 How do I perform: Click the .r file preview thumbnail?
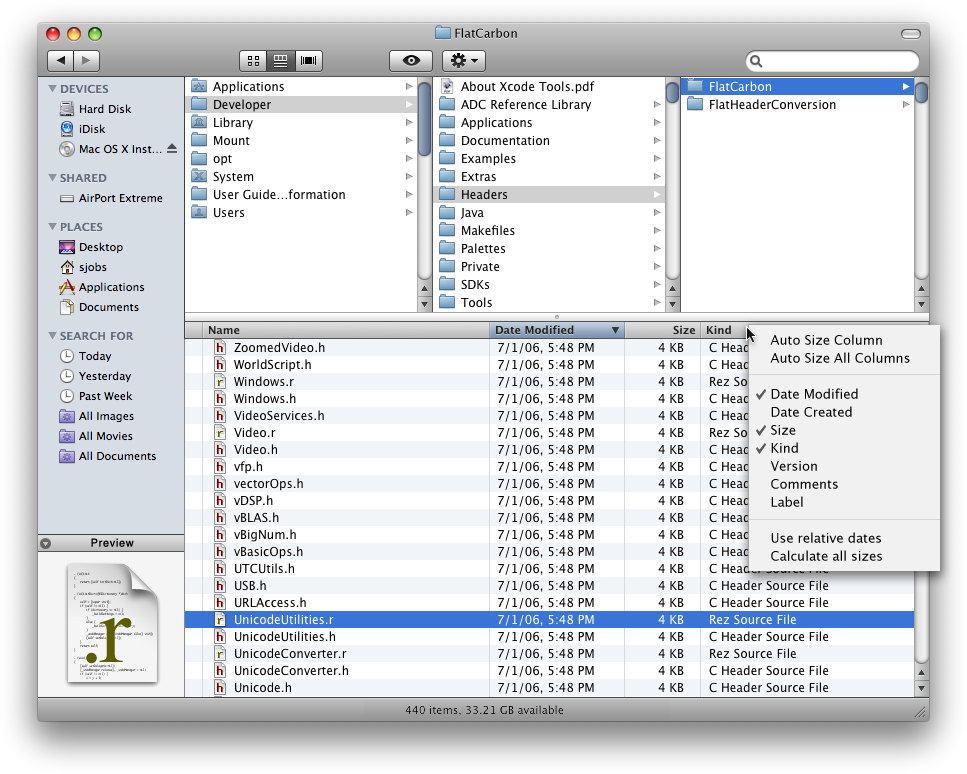click(x=112, y=623)
